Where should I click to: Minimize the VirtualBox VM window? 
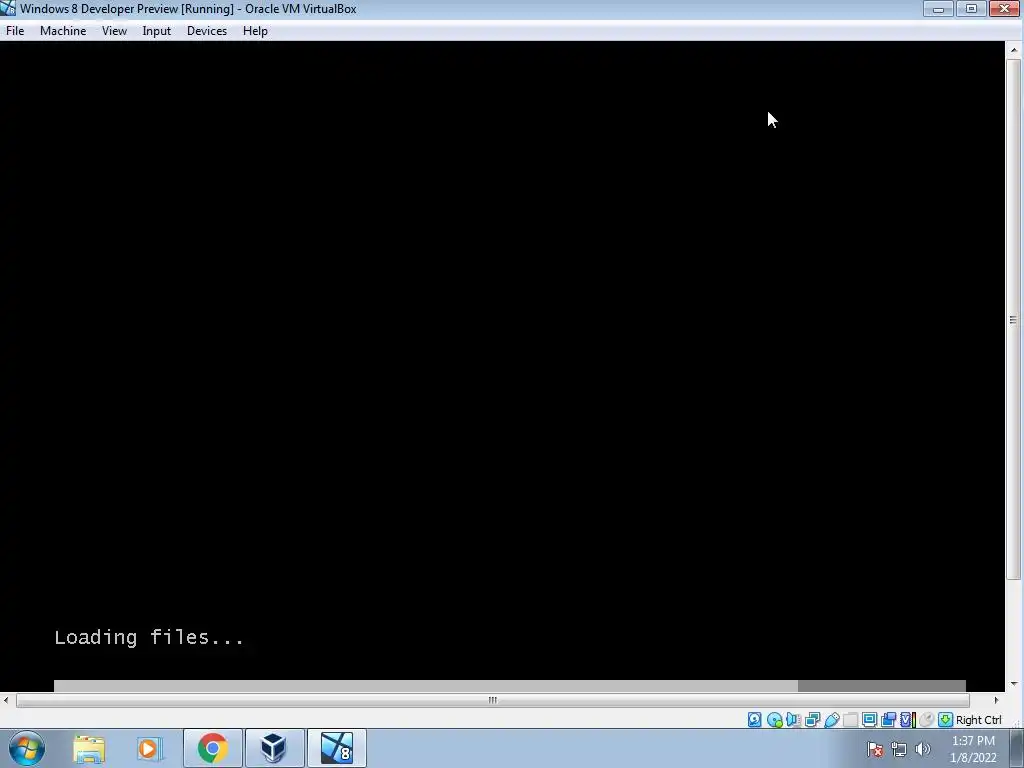pyautogui.click(x=938, y=8)
